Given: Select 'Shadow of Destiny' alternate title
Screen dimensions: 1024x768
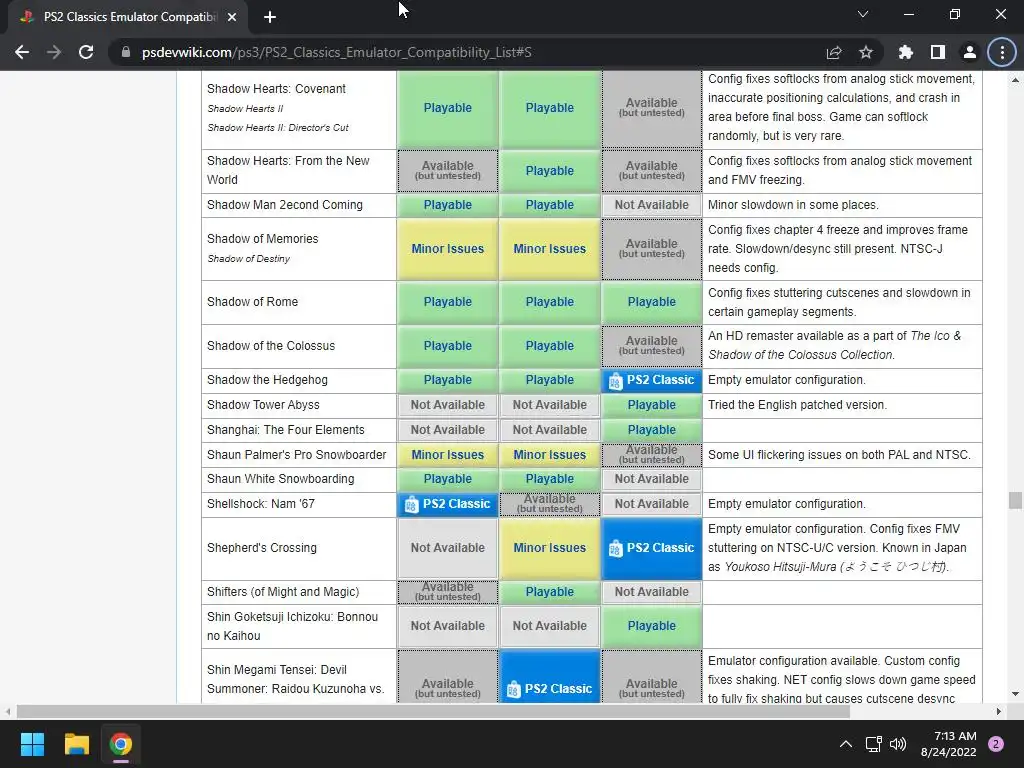Looking at the screenshot, I should [248, 259].
